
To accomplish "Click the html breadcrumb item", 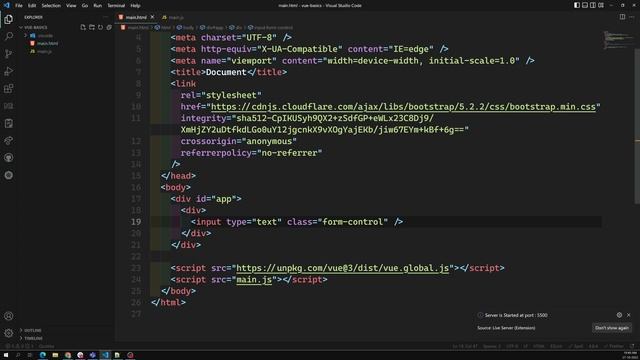I will tap(163, 27).
